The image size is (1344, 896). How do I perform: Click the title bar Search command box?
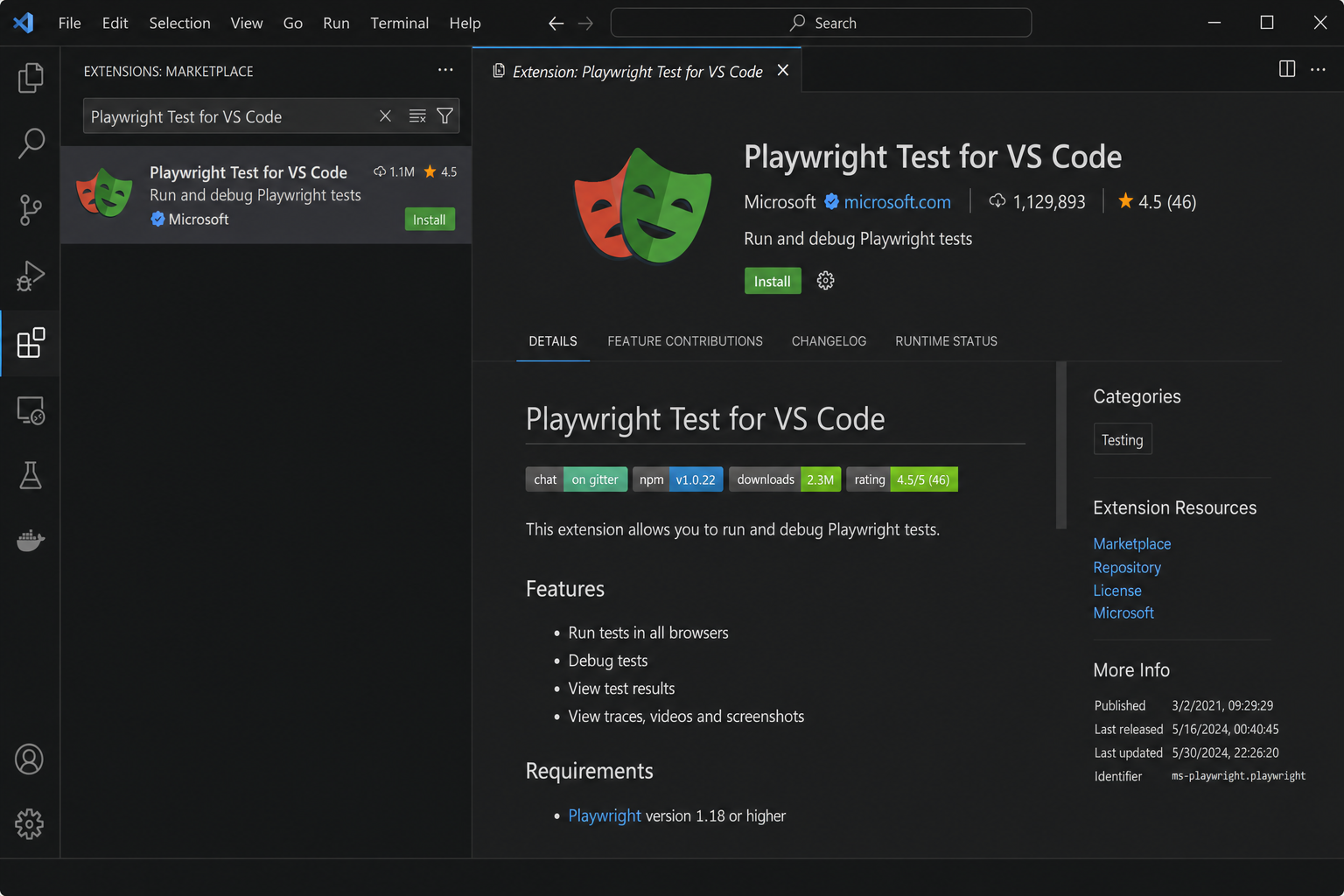click(821, 23)
